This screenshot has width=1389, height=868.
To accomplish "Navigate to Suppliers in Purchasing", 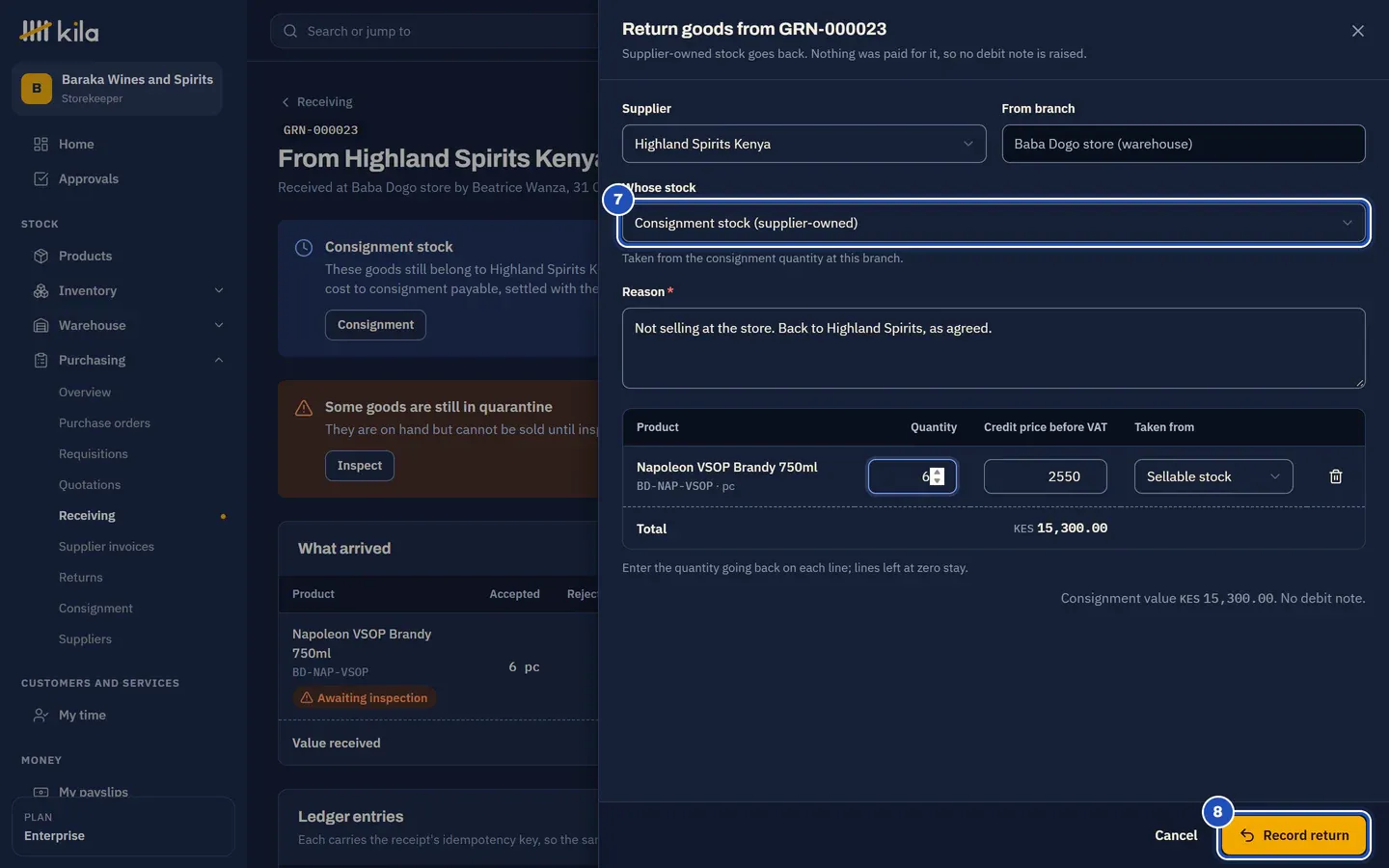I will [x=85, y=639].
